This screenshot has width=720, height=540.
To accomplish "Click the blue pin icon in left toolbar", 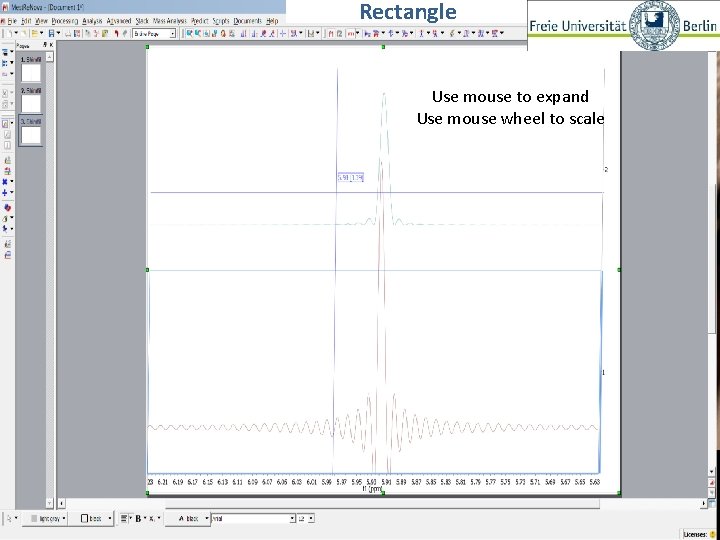I will tap(5, 229).
